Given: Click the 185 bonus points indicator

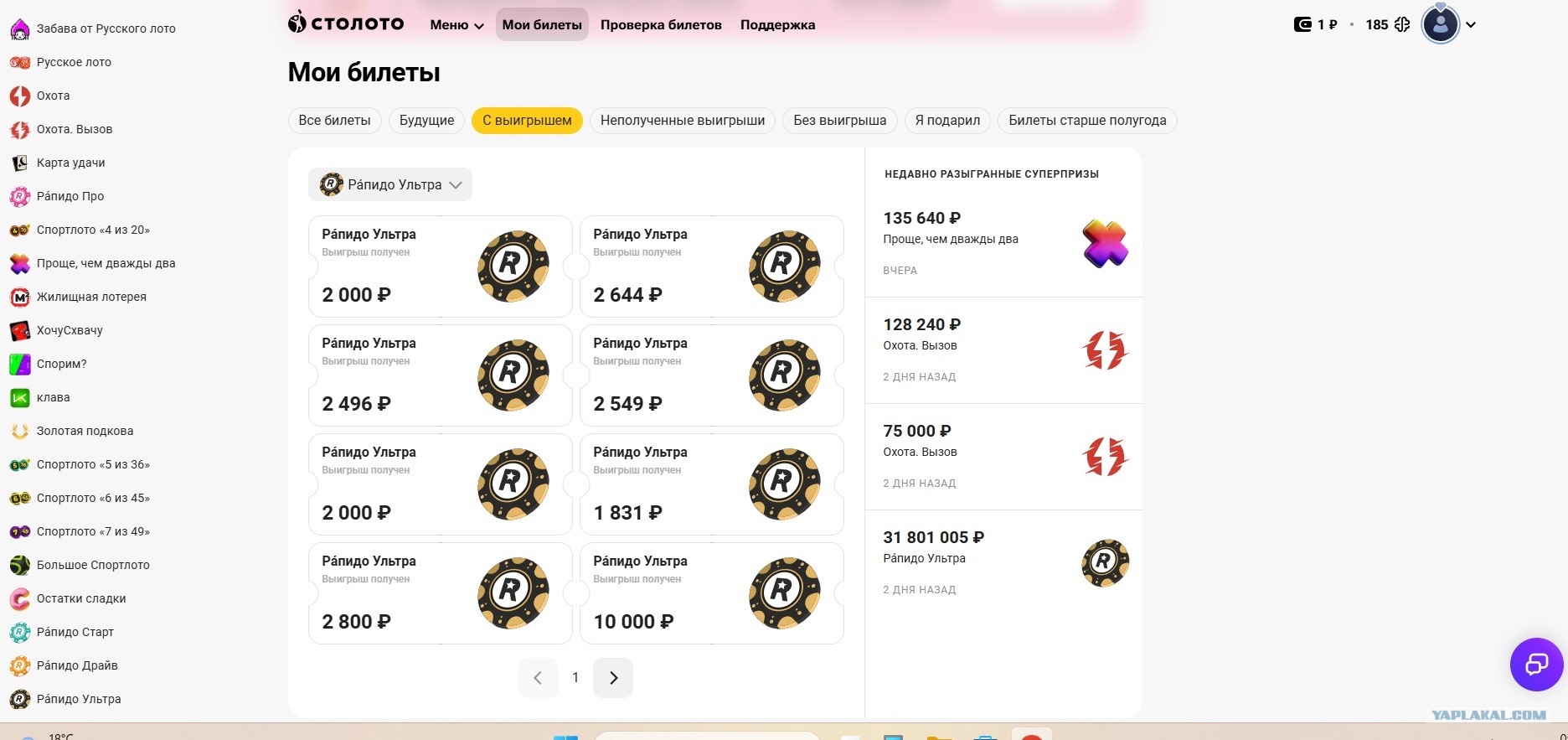Looking at the screenshot, I should [x=1388, y=24].
